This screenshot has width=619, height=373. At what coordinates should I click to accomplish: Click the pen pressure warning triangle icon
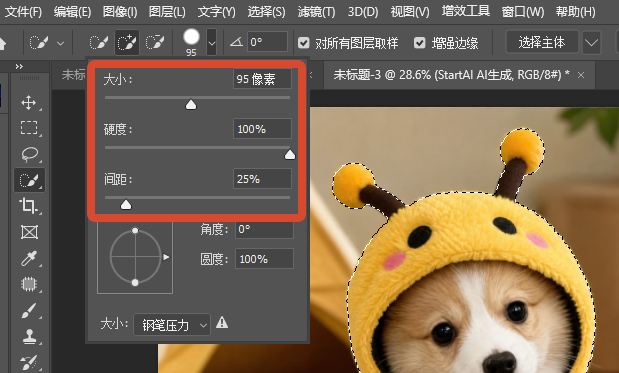pyautogui.click(x=222, y=322)
